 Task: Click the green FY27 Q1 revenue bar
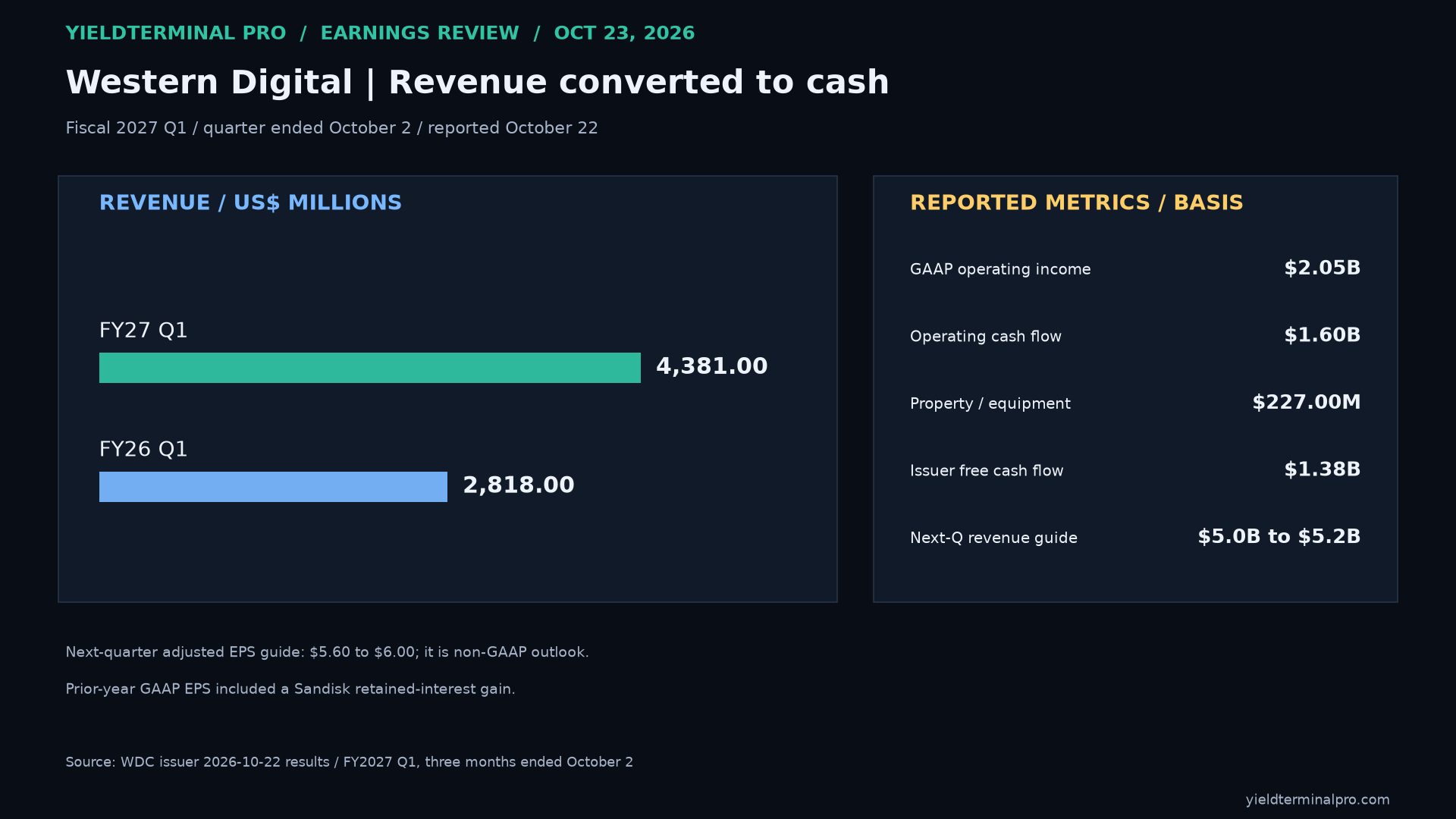click(370, 368)
